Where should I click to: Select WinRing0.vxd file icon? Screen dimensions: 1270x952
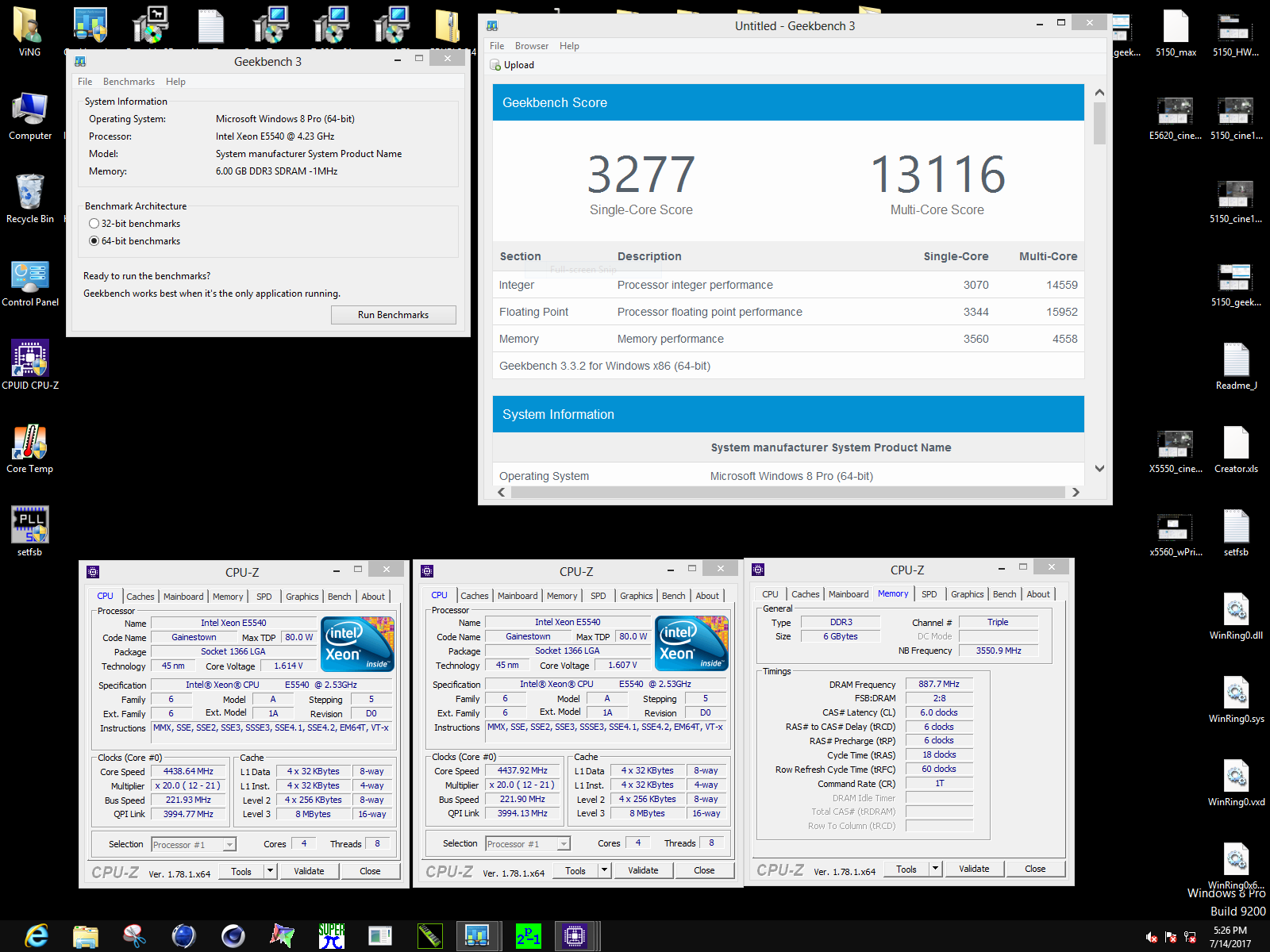pos(1236,783)
